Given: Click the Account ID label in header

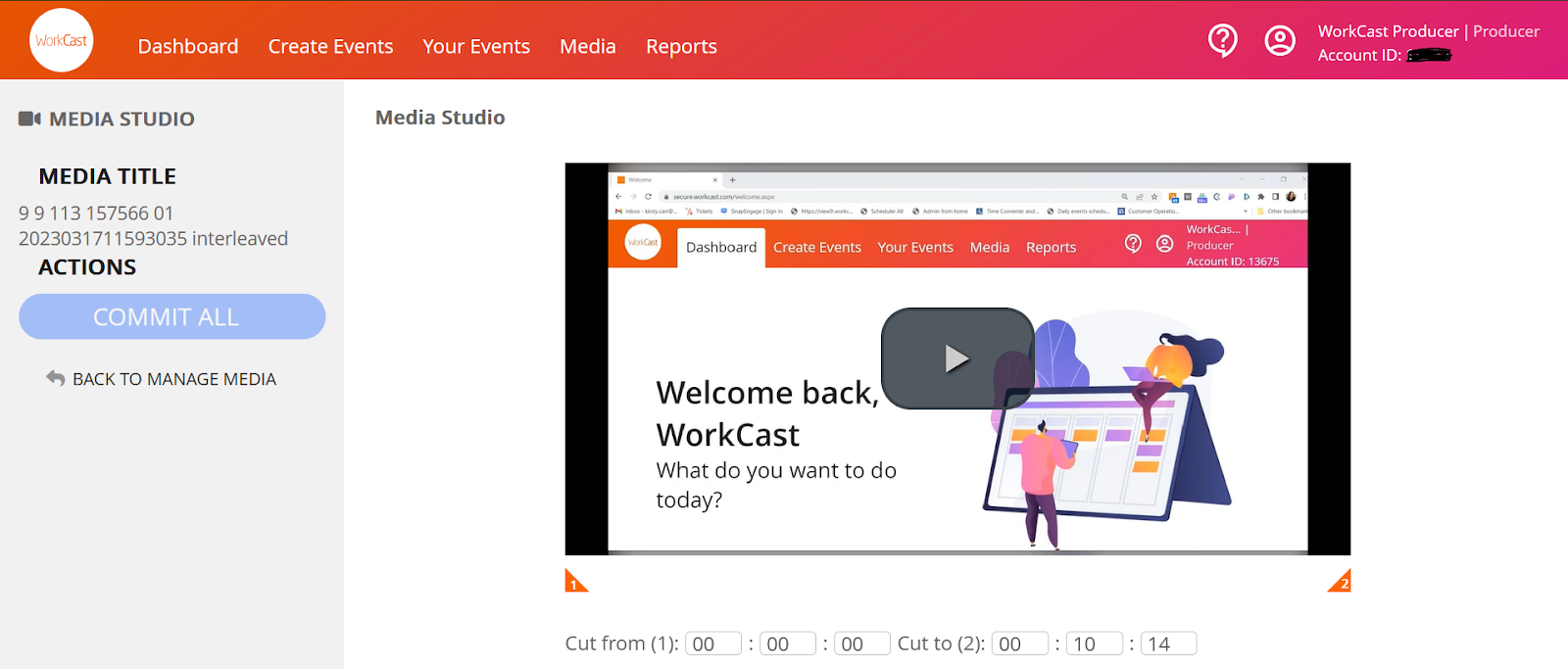Looking at the screenshot, I should pyautogui.click(x=1359, y=55).
